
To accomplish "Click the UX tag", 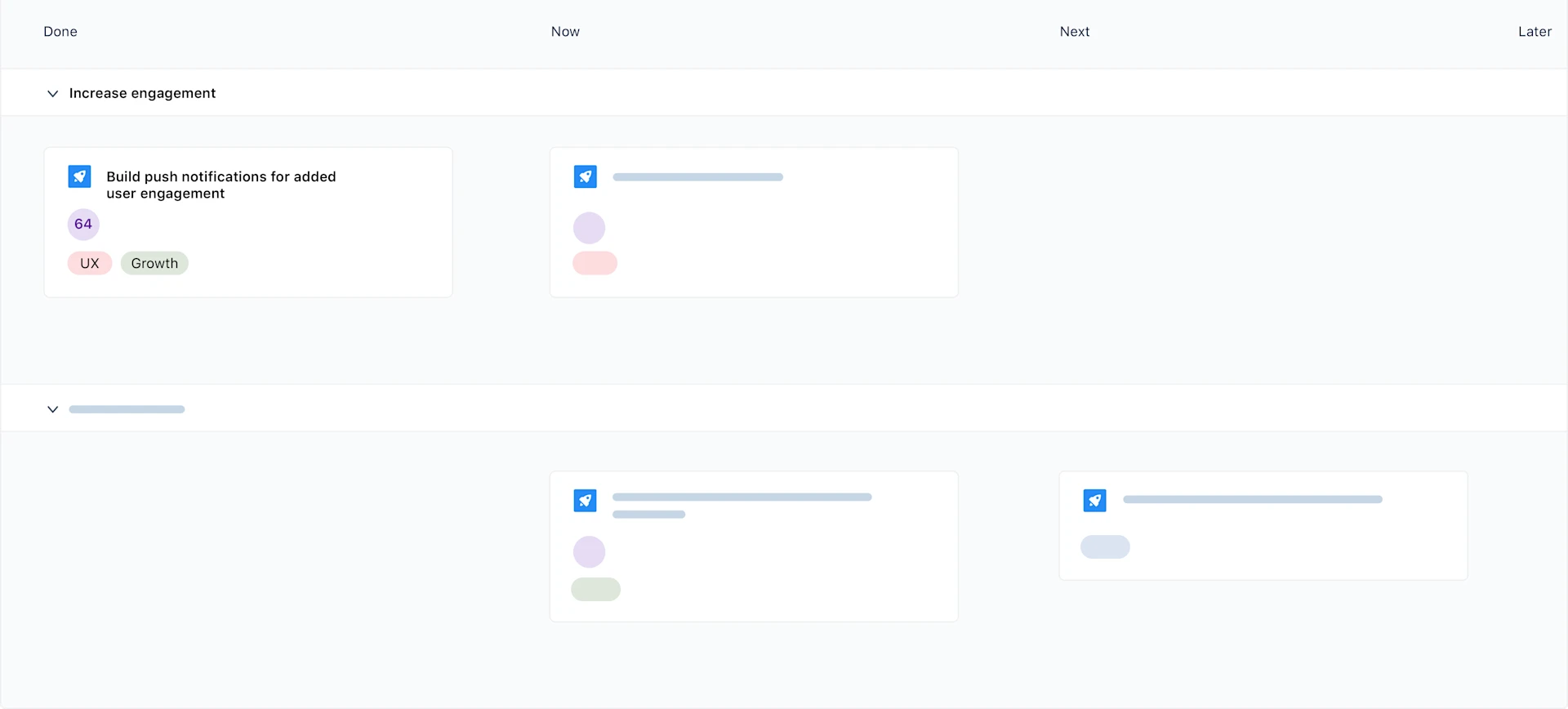I will pyautogui.click(x=90, y=263).
